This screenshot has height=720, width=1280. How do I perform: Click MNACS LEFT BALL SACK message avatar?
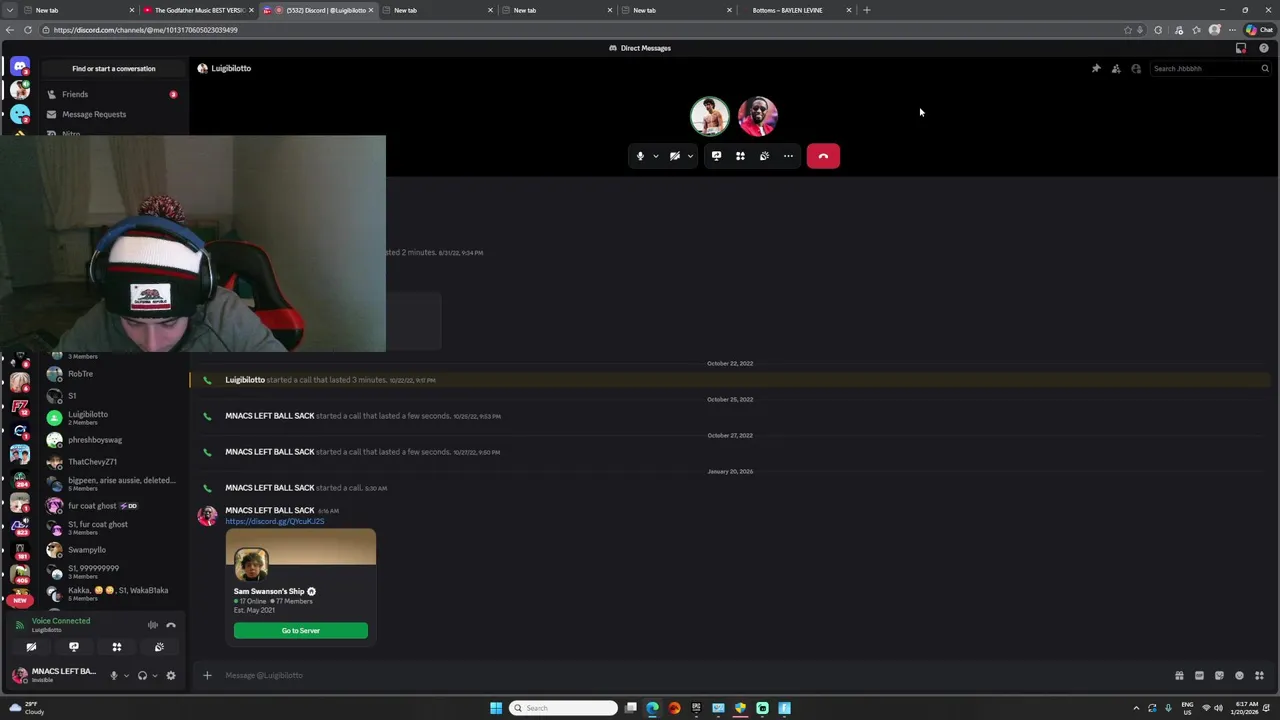pos(207,516)
